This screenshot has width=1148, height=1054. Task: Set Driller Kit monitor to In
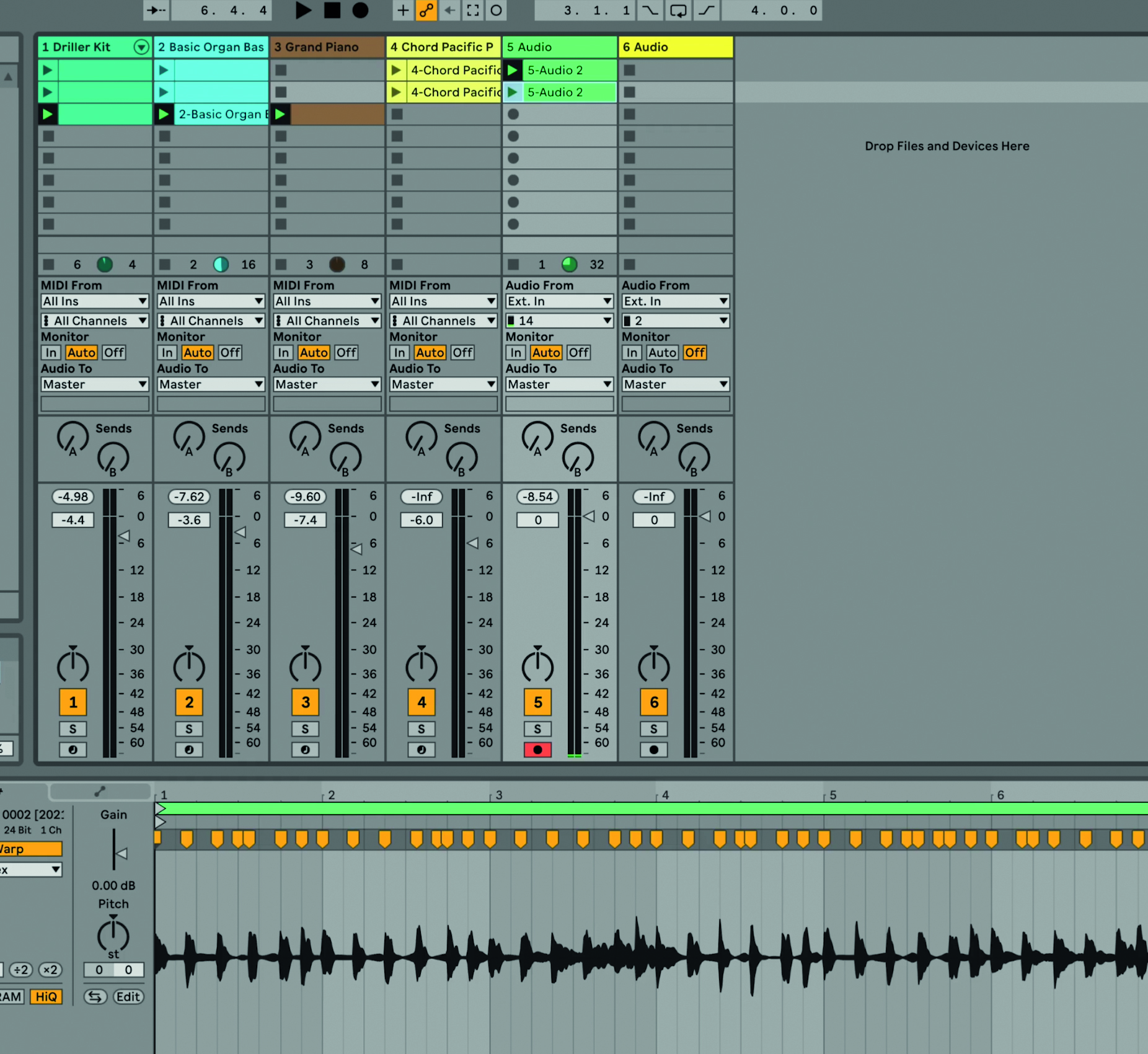[x=51, y=353]
